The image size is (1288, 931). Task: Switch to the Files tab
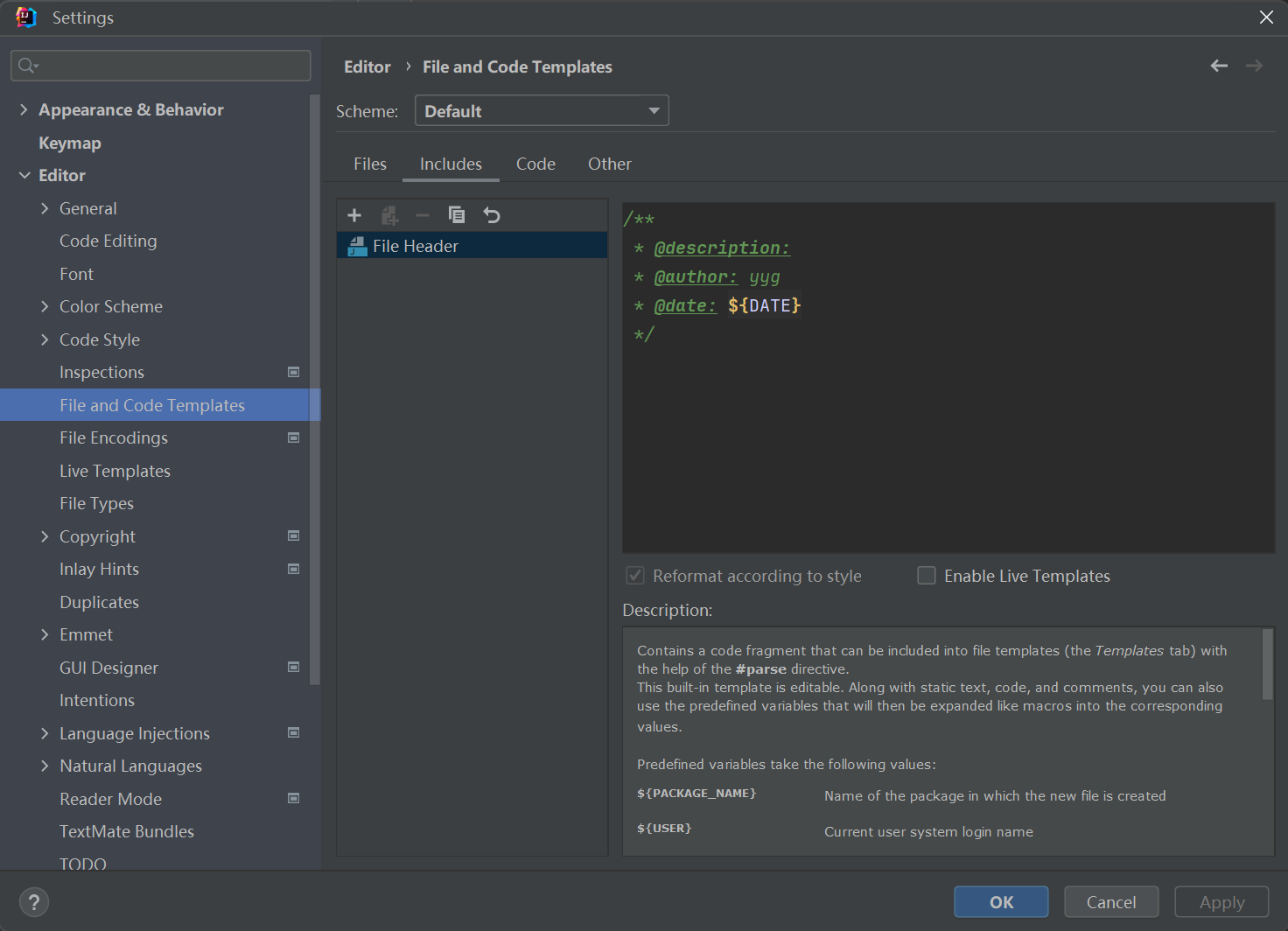(x=370, y=164)
